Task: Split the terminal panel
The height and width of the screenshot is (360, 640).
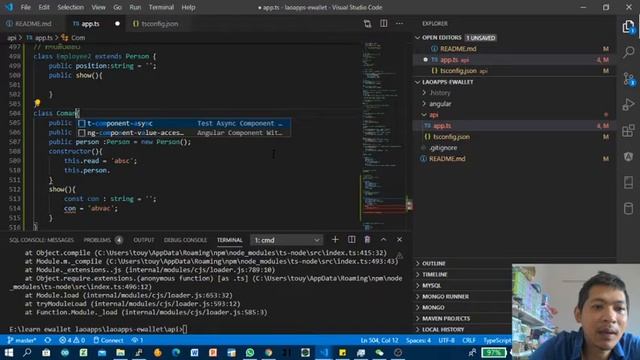Action: point(351,240)
